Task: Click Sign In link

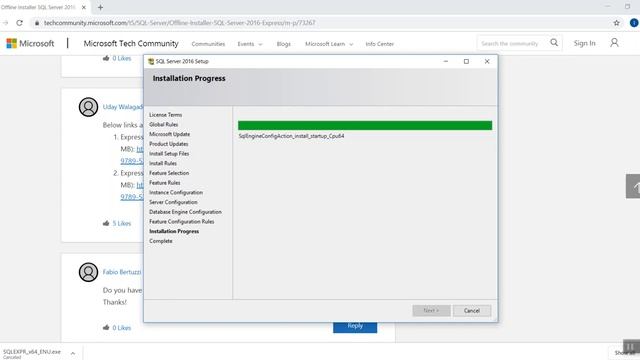Action: tap(584, 43)
